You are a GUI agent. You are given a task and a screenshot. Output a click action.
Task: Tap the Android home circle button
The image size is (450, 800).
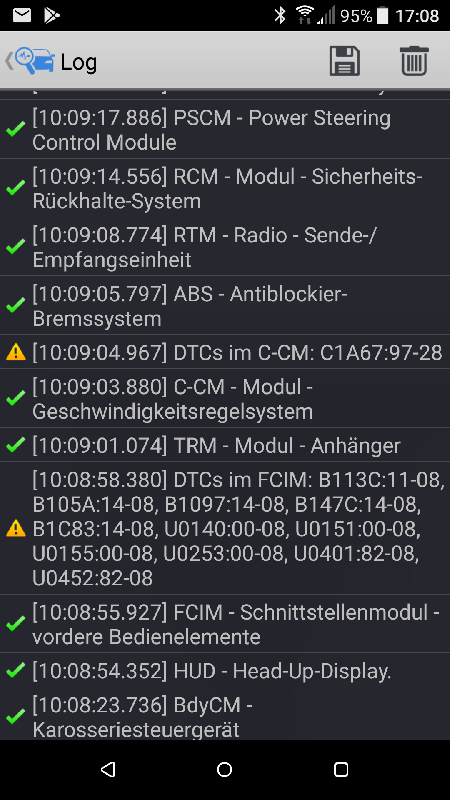224,769
